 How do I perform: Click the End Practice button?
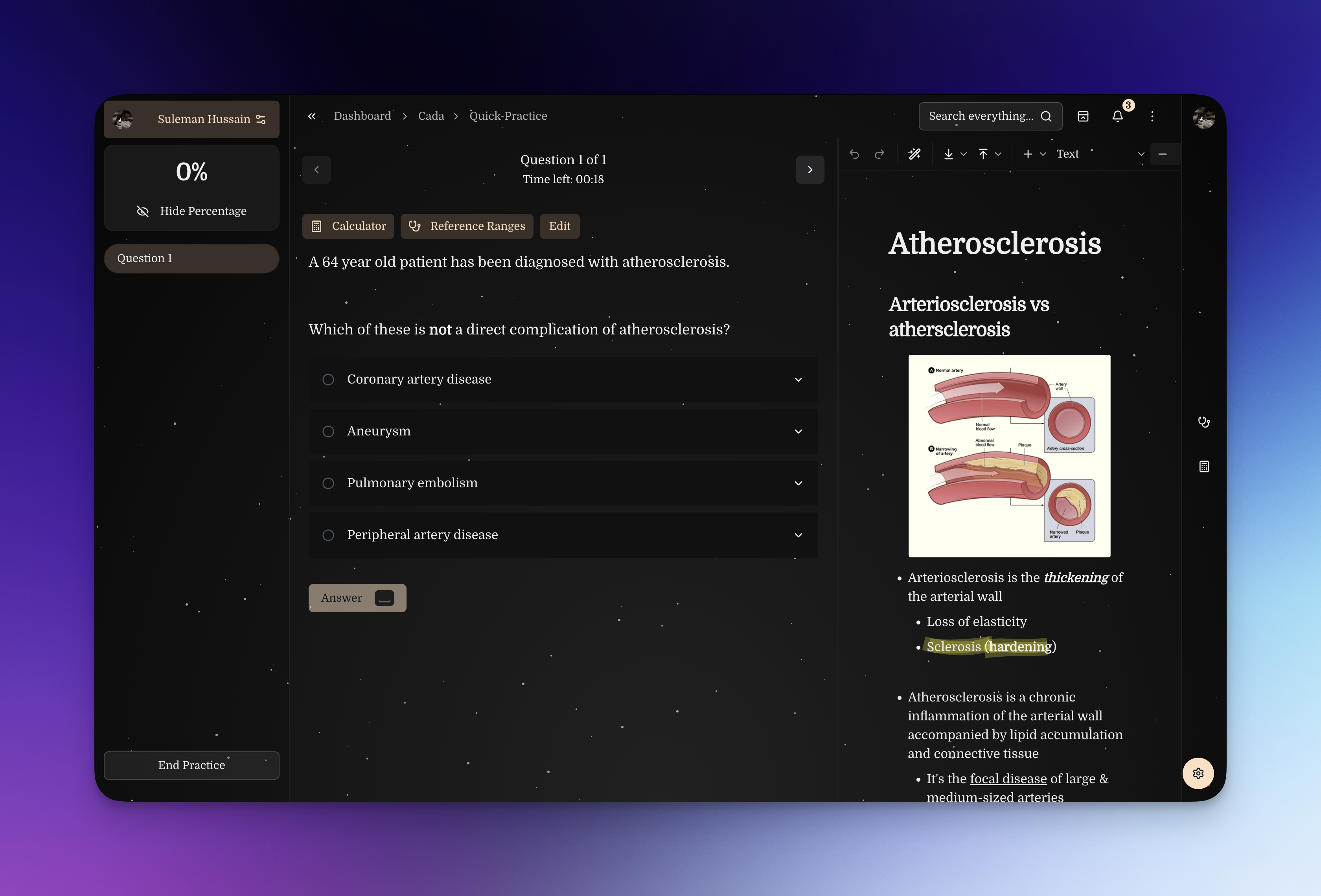(x=191, y=765)
